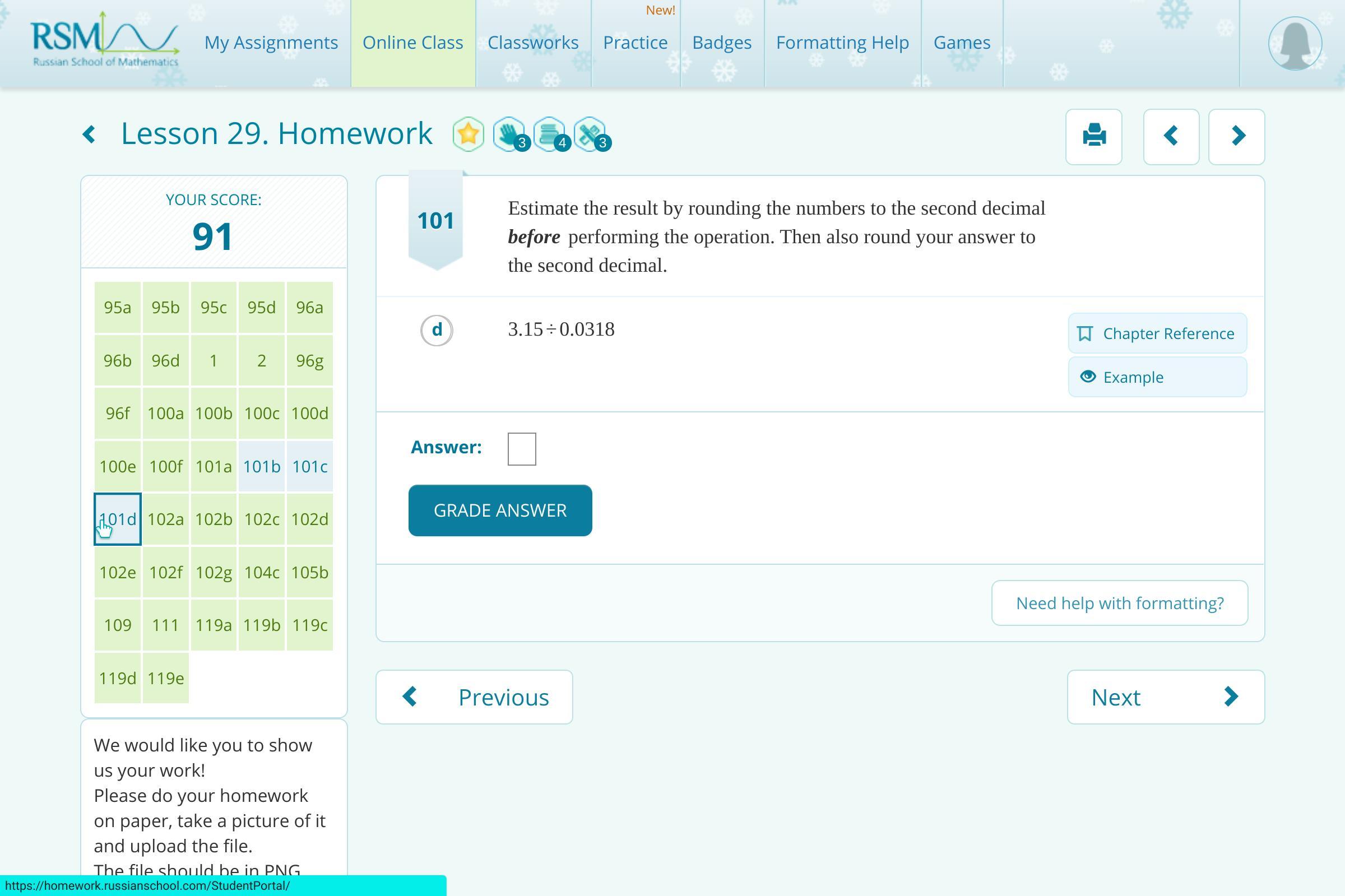Image resolution: width=1345 pixels, height=896 pixels.
Task: Go to previous lesson with top-left chevron button
Action: (1171, 137)
